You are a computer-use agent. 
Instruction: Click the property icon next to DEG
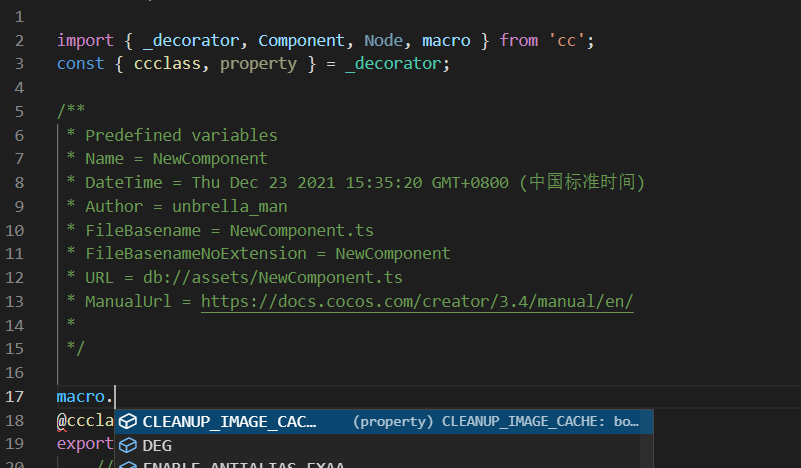click(128, 445)
